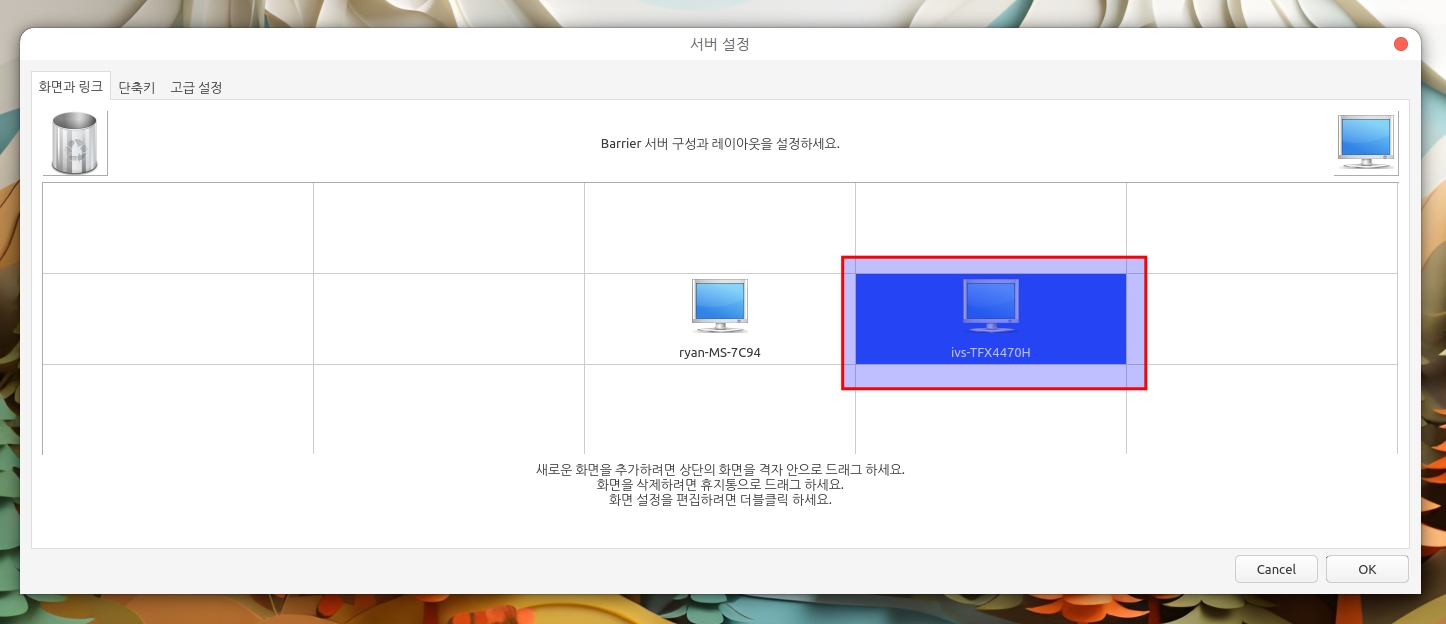Click the bottom-left empty grid cell
The image size is (1446, 624).
[x=178, y=409]
